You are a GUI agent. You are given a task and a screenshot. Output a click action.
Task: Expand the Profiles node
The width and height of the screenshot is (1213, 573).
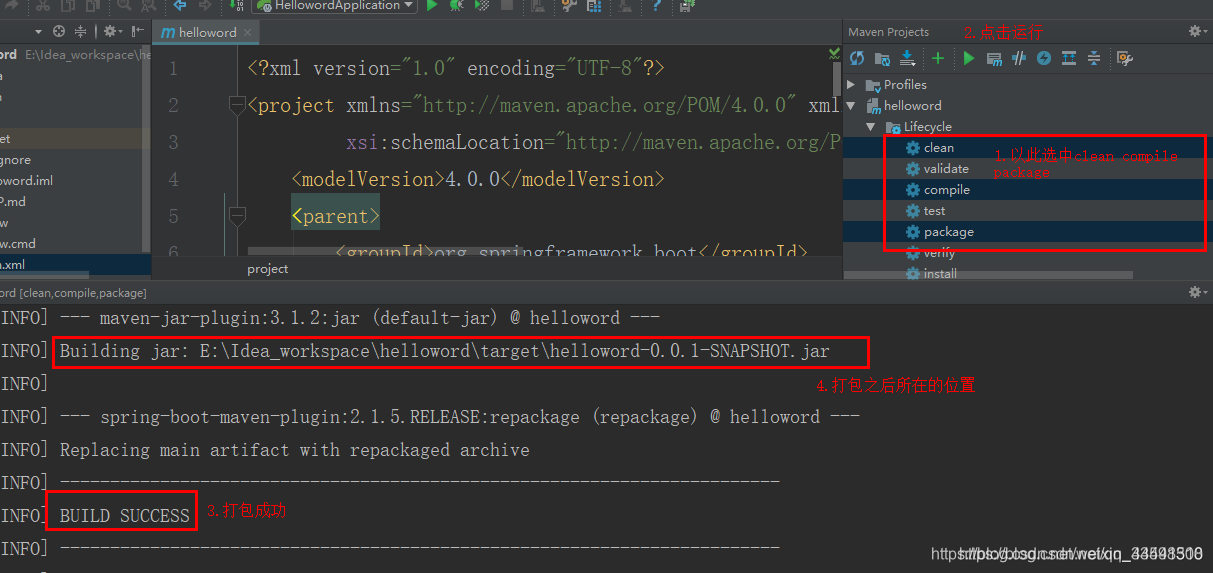coord(851,85)
